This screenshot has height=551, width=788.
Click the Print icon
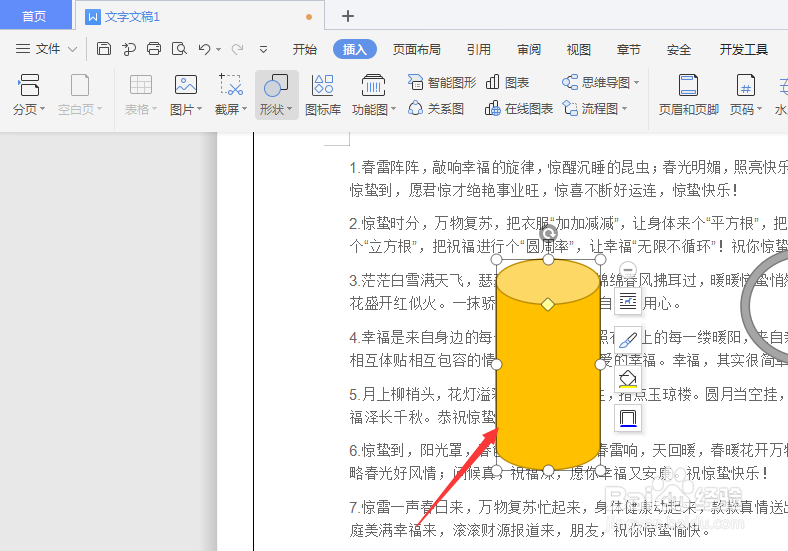click(154, 49)
